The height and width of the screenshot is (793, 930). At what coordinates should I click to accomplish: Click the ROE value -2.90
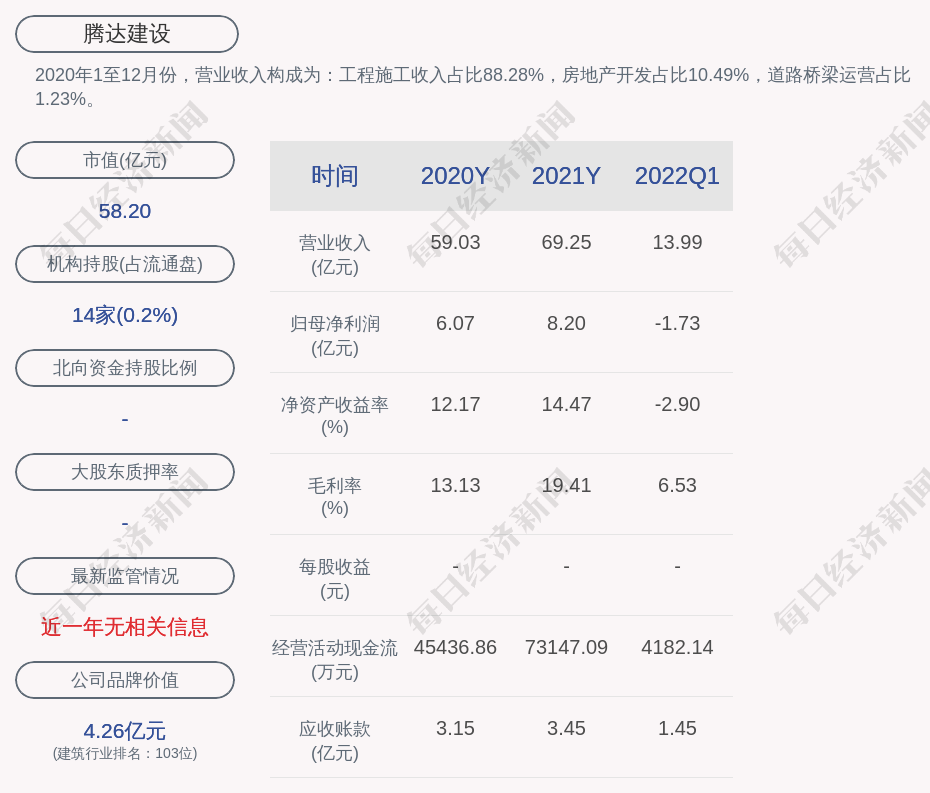(677, 404)
